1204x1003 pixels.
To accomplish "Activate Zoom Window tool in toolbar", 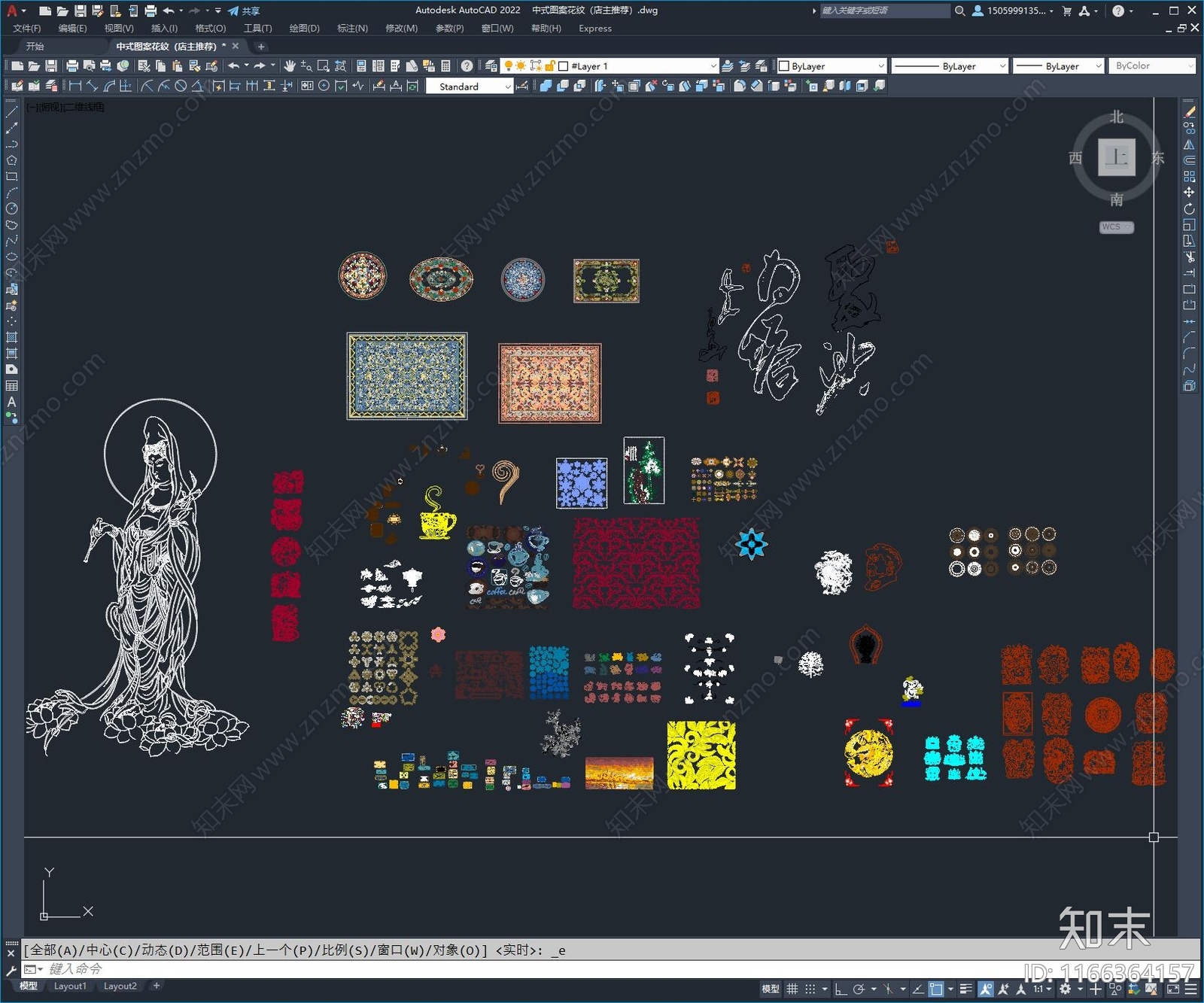I will [324, 66].
